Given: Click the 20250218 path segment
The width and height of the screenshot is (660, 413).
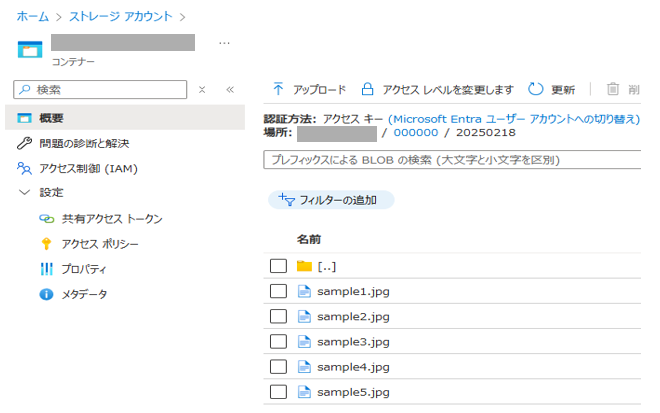Looking at the screenshot, I should point(486,132).
